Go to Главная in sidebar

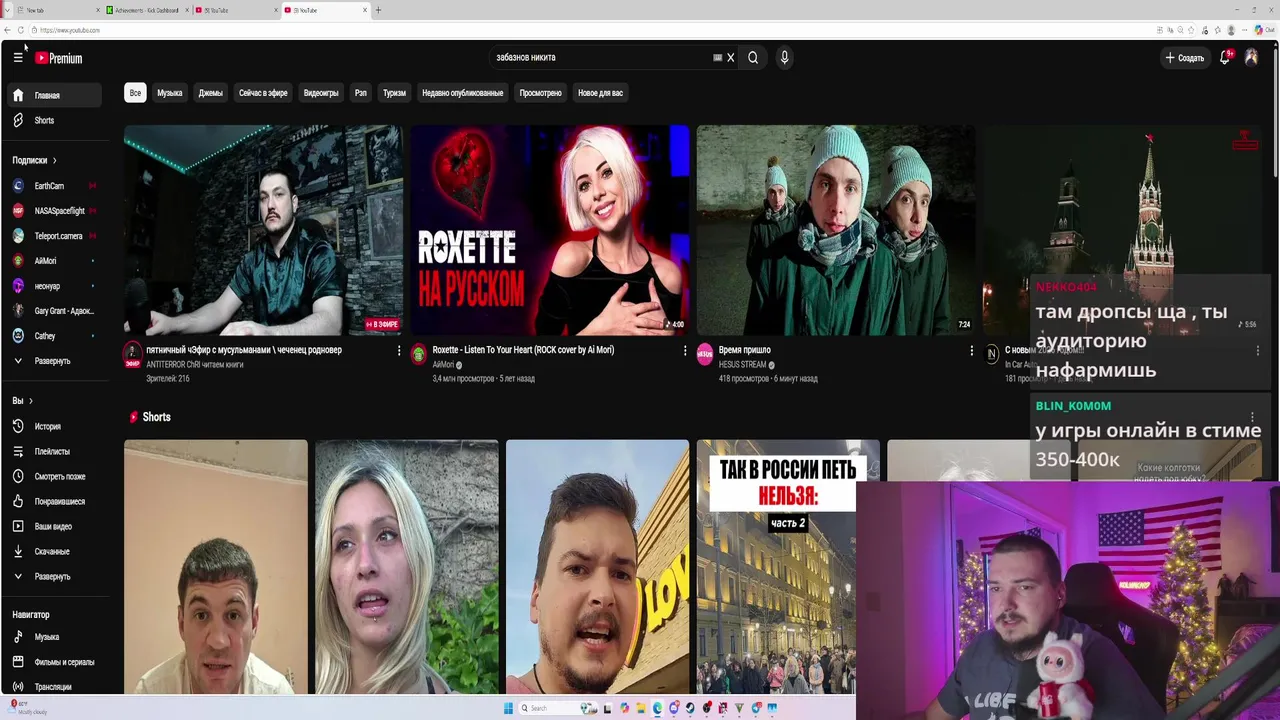coord(54,95)
